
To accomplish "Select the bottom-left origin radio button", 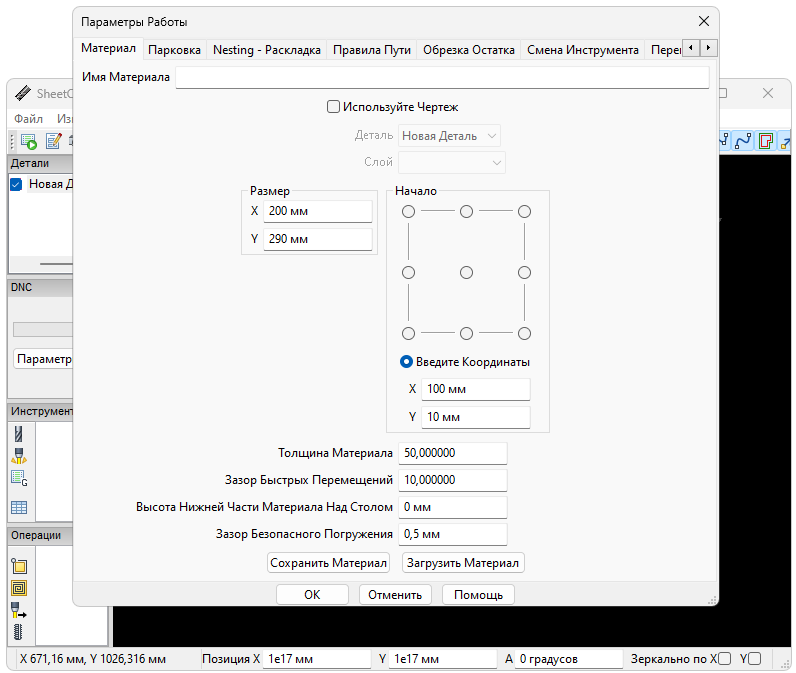I will pyautogui.click(x=408, y=333).
